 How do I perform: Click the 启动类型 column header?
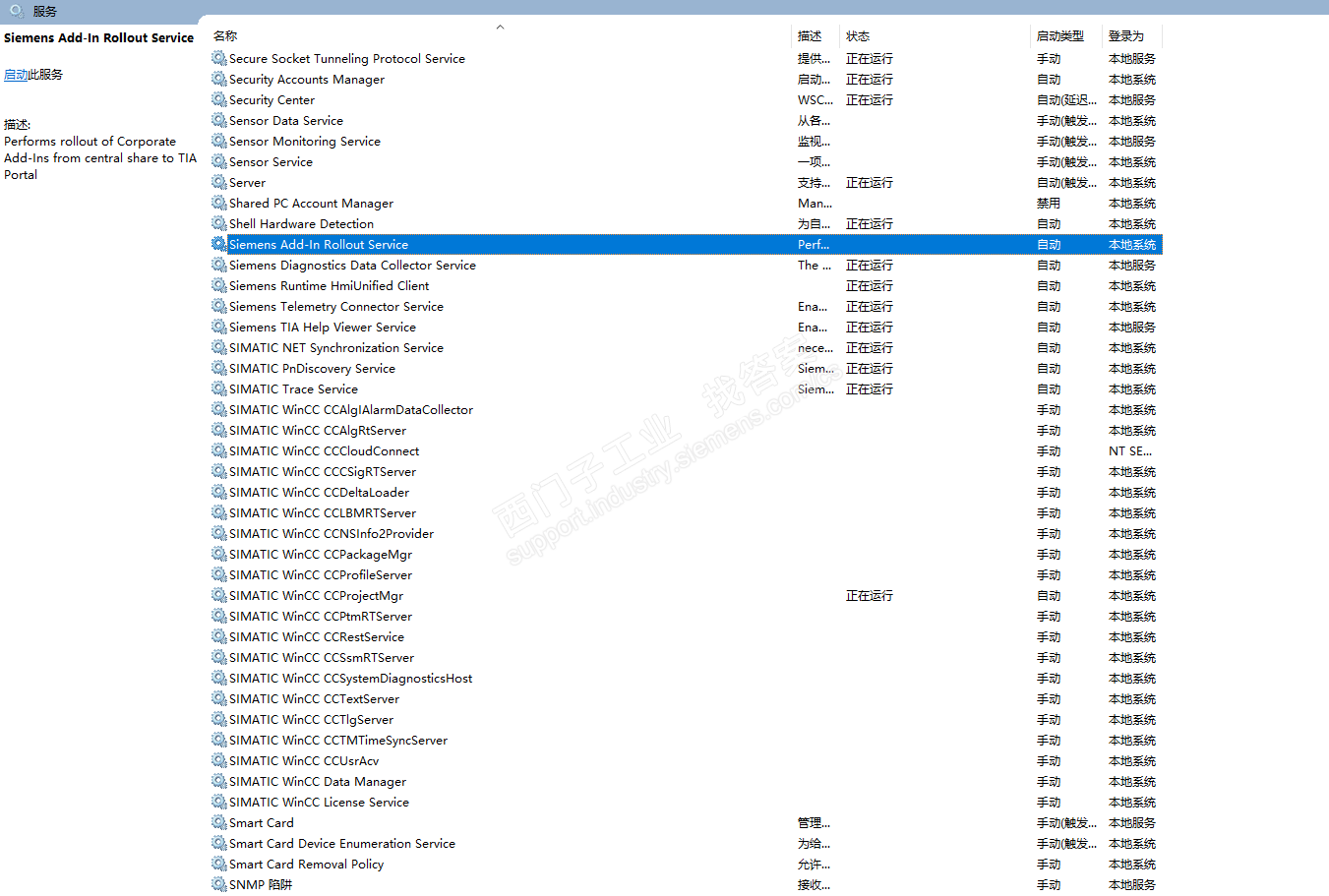click(1060, 36)
